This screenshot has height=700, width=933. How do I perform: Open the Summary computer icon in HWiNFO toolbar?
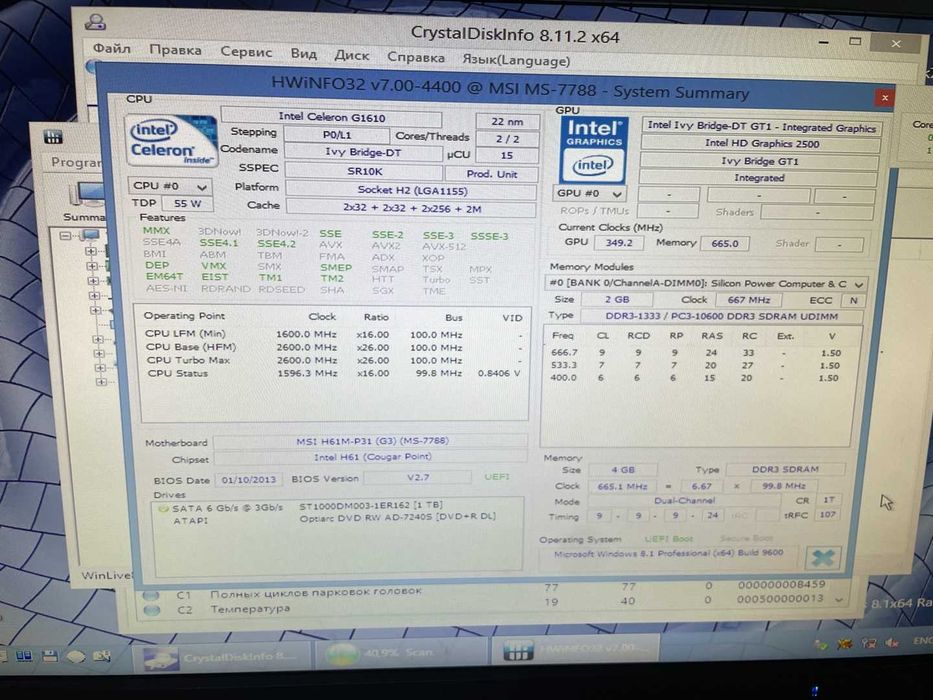[87, 195]
